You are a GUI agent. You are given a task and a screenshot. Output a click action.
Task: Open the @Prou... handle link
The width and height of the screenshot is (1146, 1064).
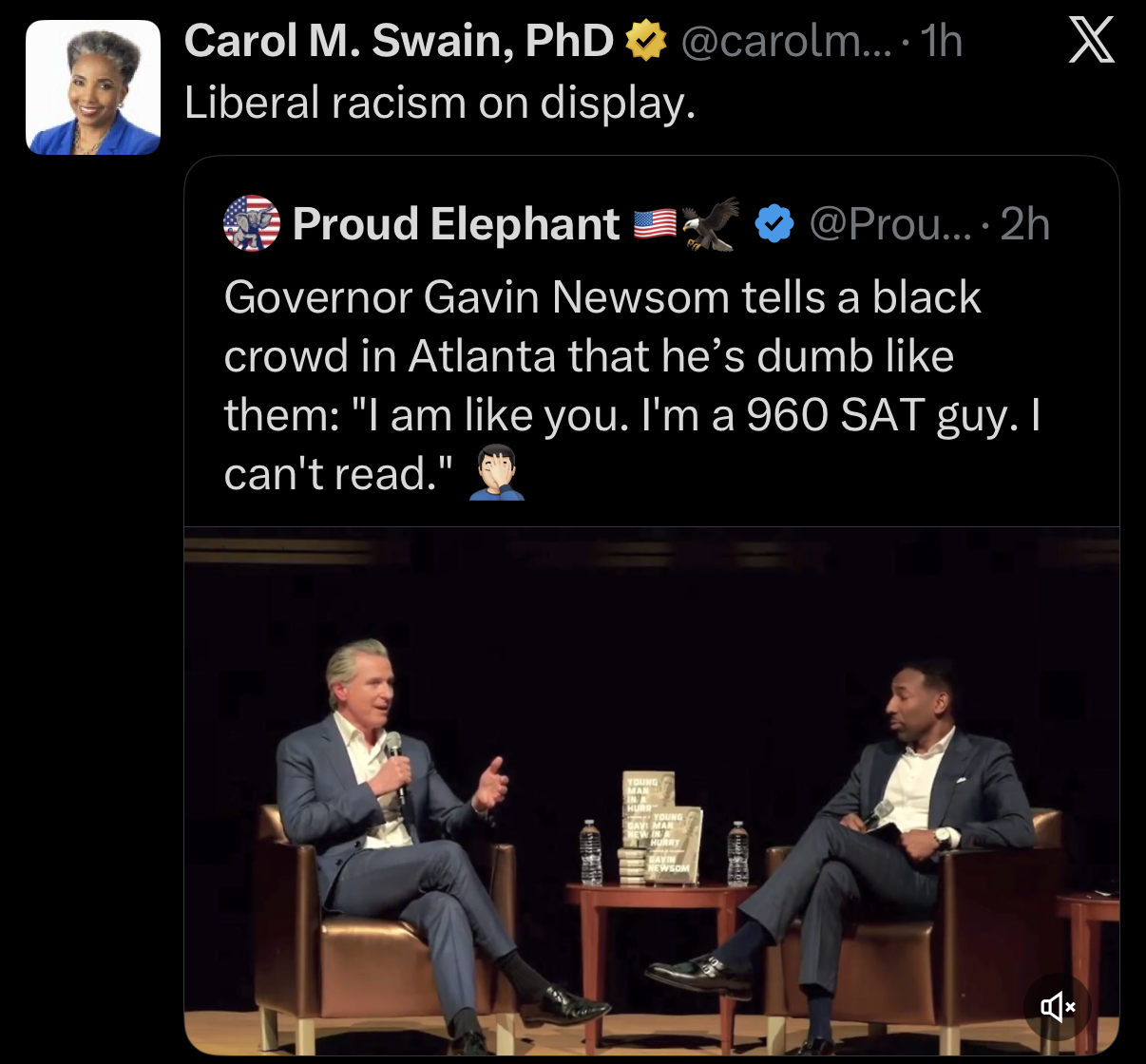pyautogui.click(x=890, y=224)
